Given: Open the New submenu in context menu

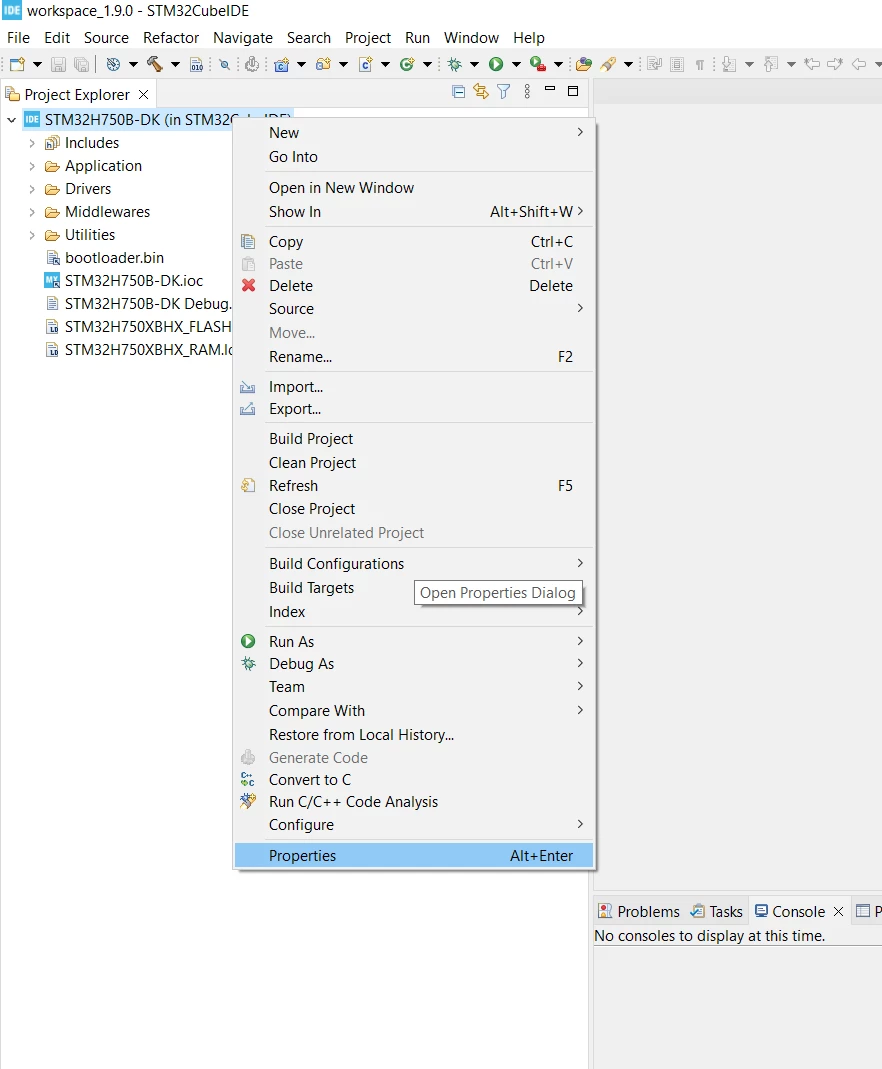Looking at the screenshot, I should tap(414, 132).
